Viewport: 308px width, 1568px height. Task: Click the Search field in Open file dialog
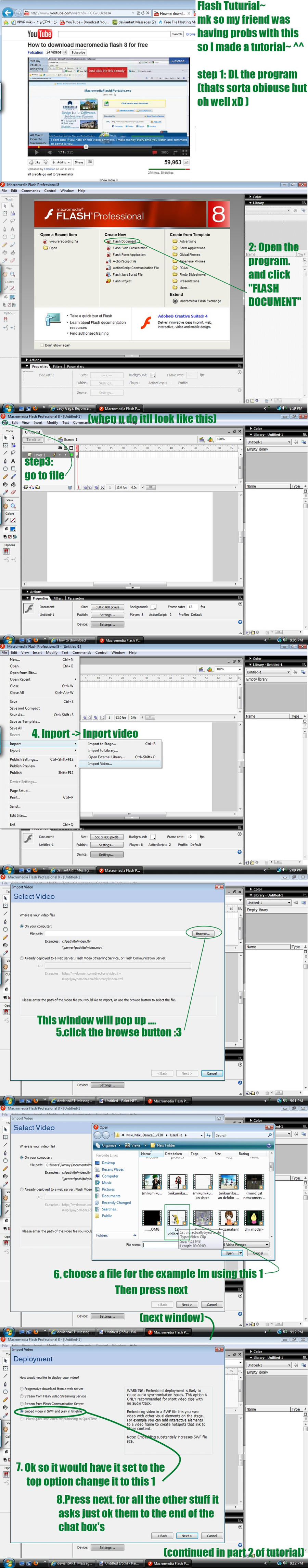pos(243,1135)
